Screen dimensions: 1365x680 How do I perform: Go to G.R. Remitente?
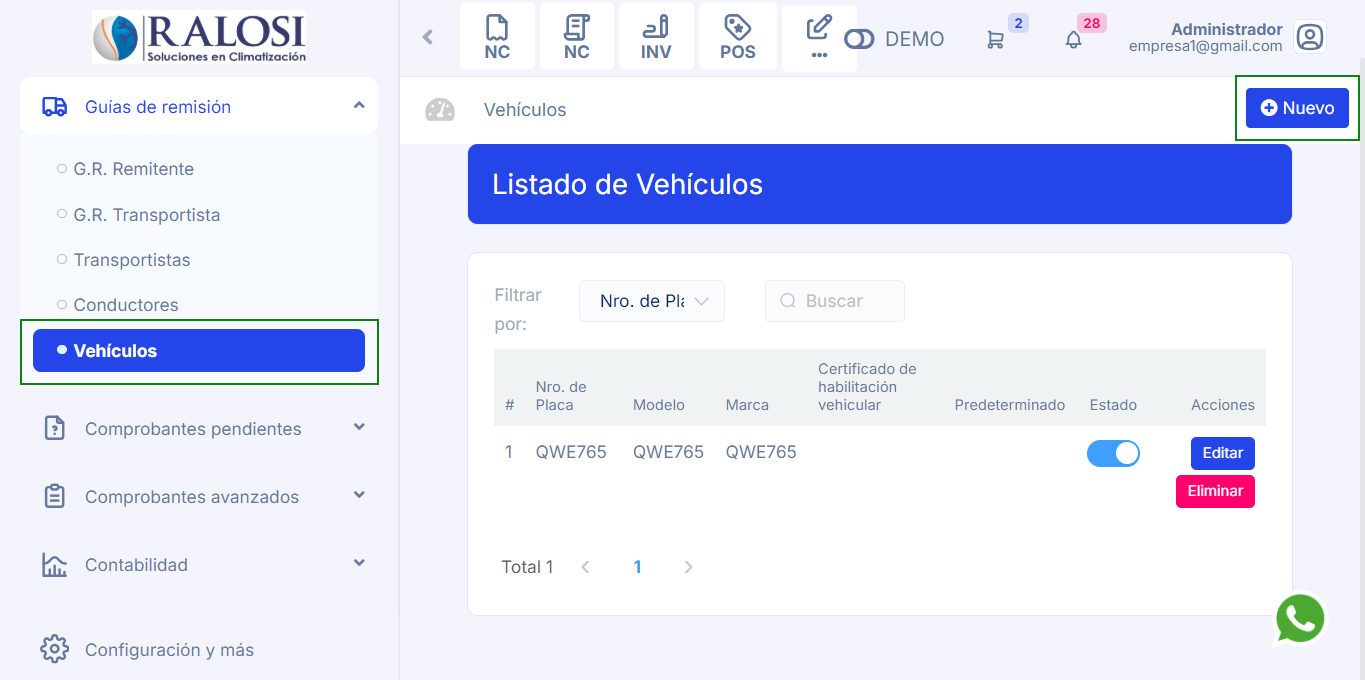133,169
